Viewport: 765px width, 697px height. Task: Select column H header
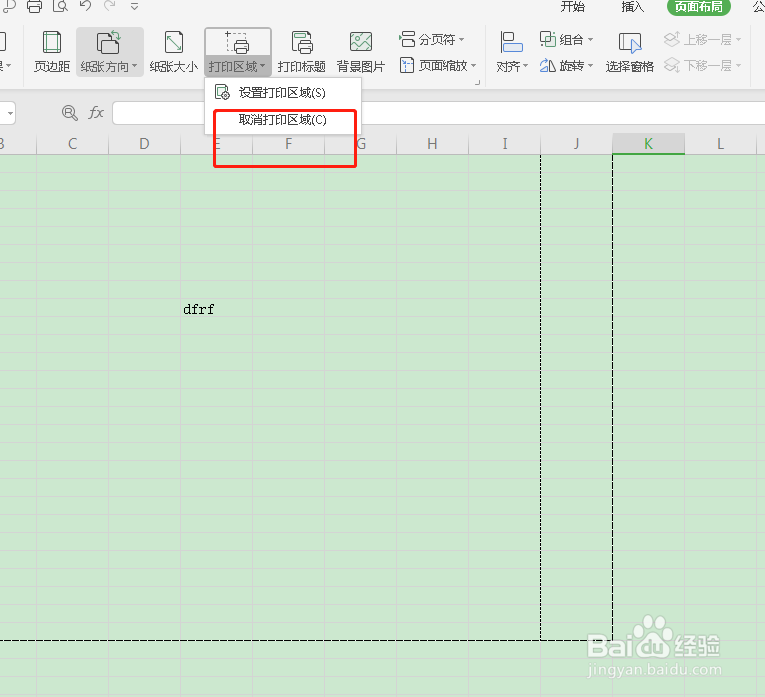click(x=432, y=144)
